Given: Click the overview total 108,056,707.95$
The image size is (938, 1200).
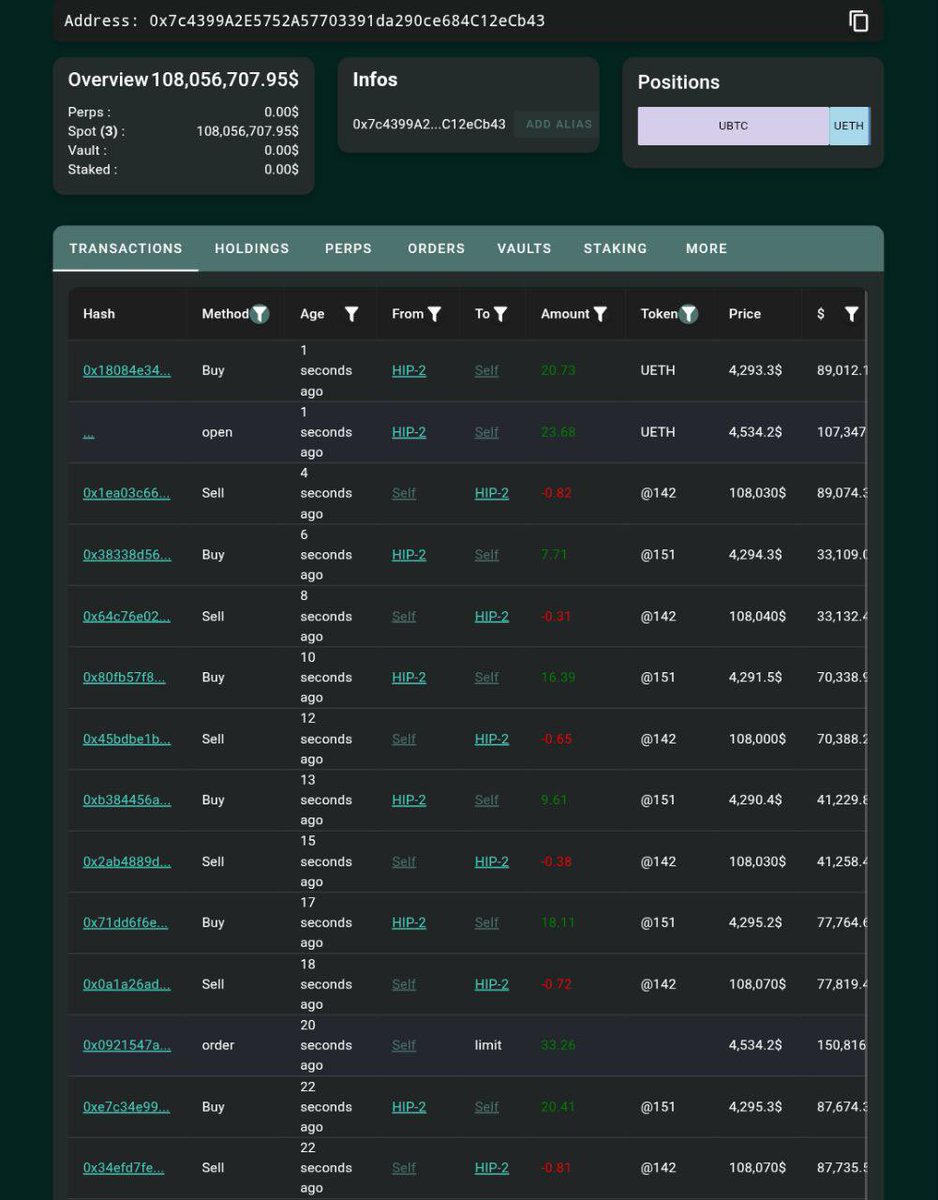Looking at the screenshot, I should pos(225,79).
